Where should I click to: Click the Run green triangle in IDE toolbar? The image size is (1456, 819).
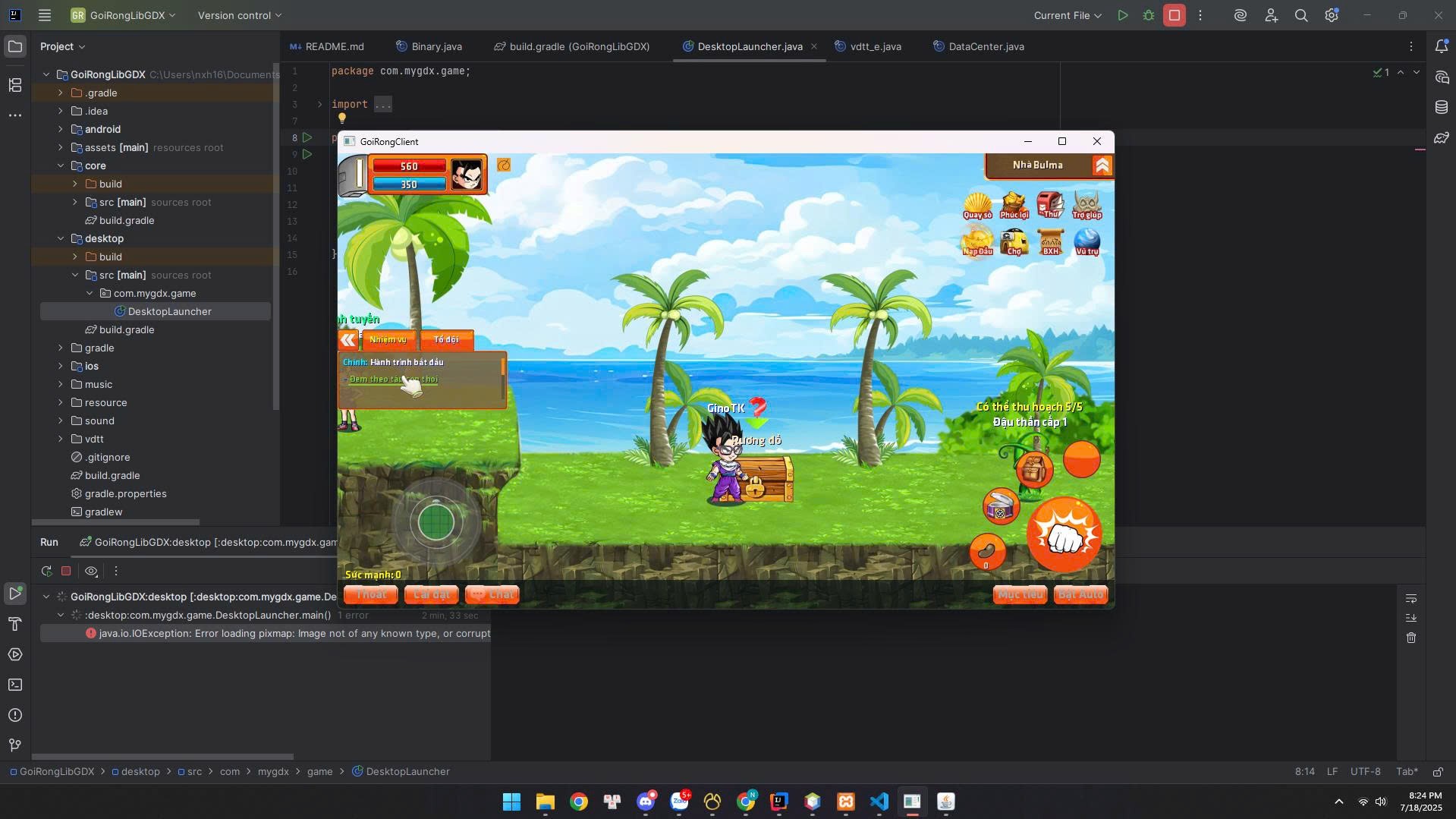[1122, 15]
